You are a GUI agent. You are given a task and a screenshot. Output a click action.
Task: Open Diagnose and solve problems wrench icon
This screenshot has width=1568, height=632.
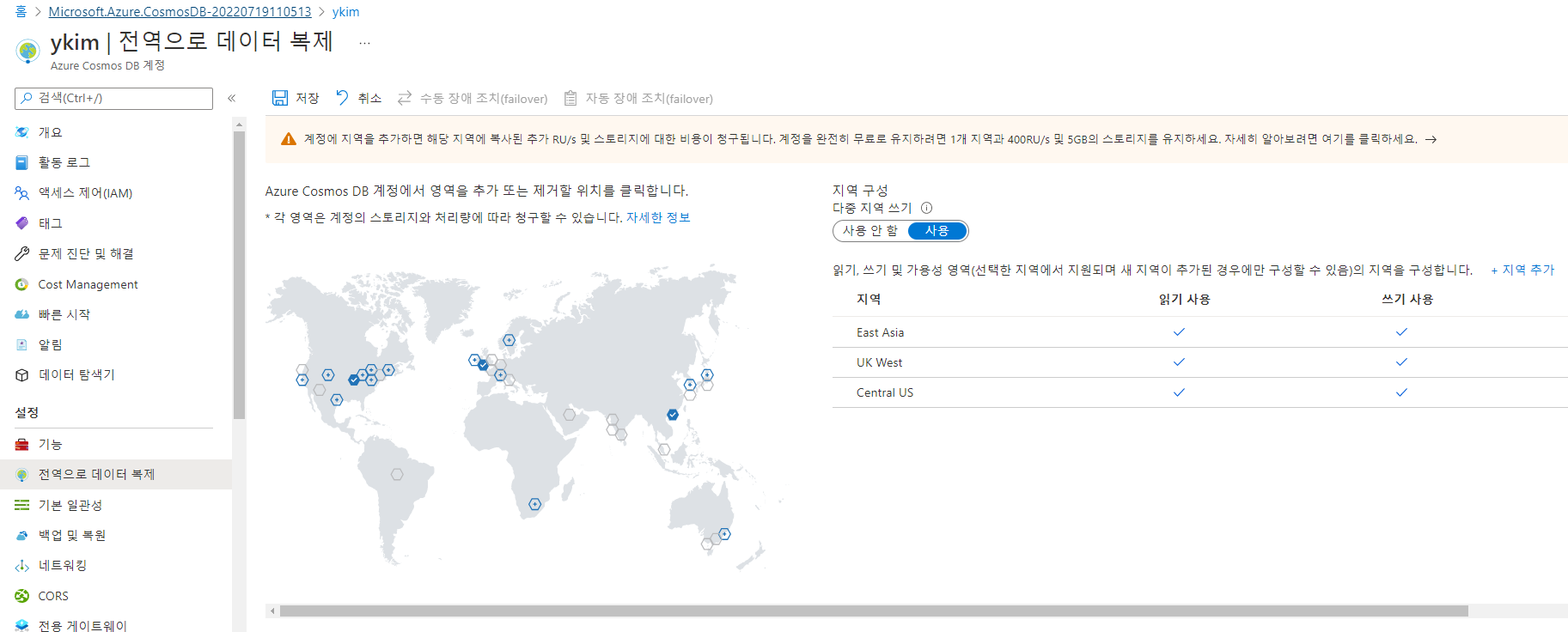22,253
